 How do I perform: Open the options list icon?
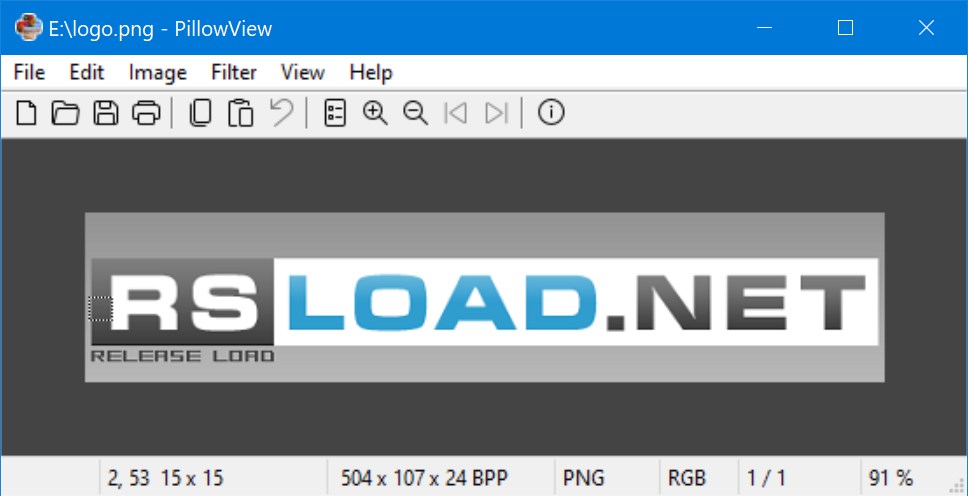(335, 113)
